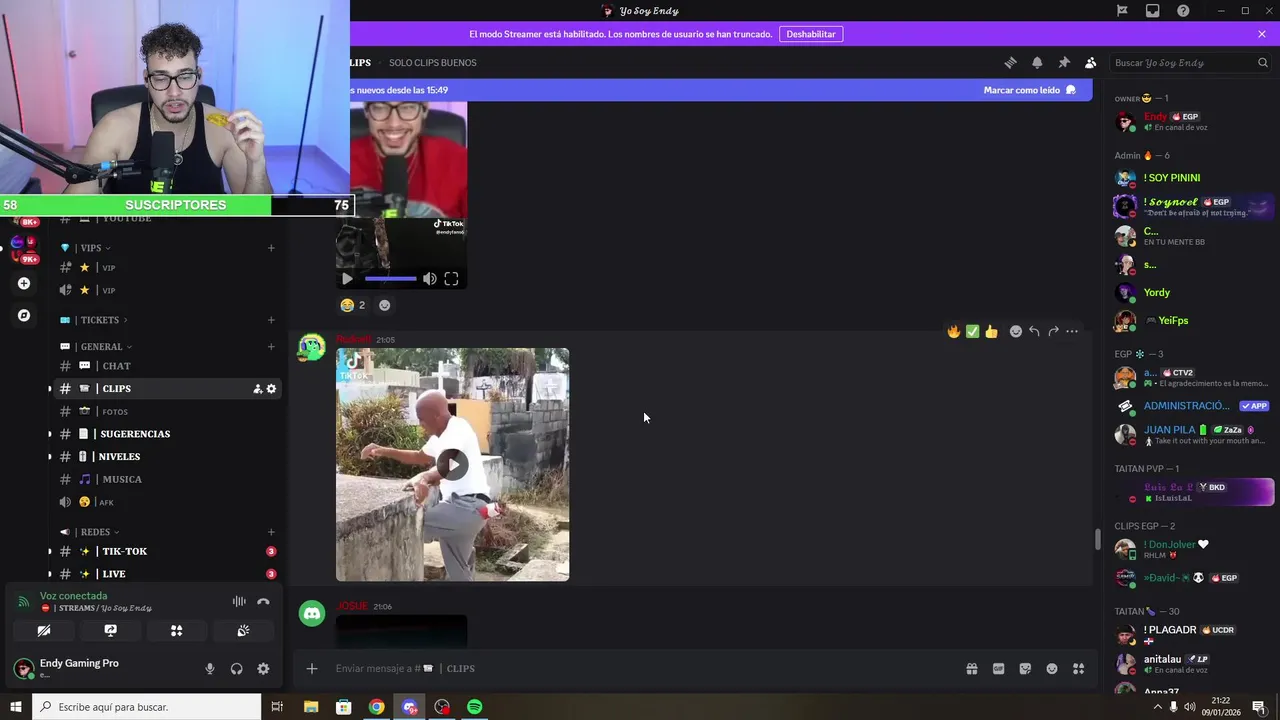The width and height of the screenshot is (1280, 720).
Task: Open the emoji picker in message bar
Action: (x=1052, y=668)
